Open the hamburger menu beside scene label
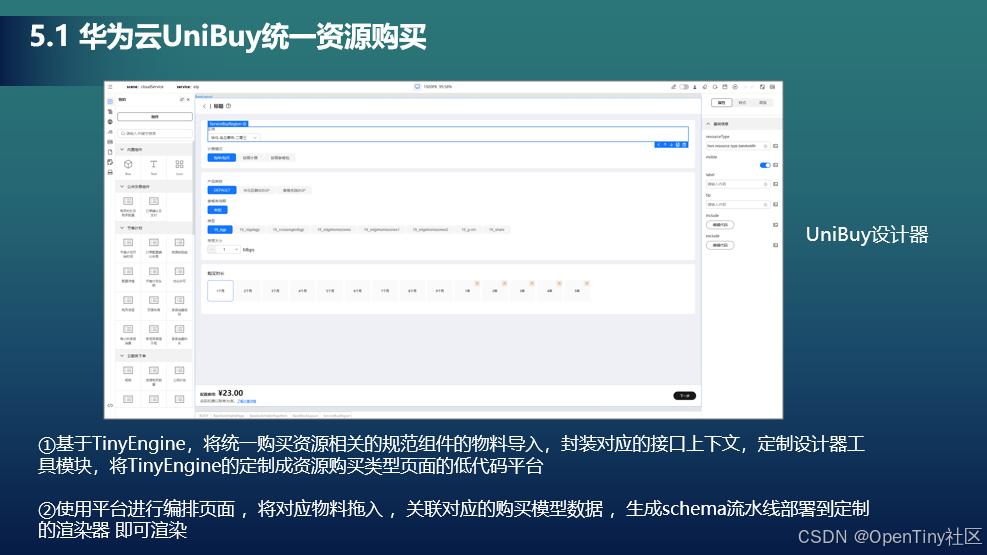The image size is (987, 555). [110, 87]
